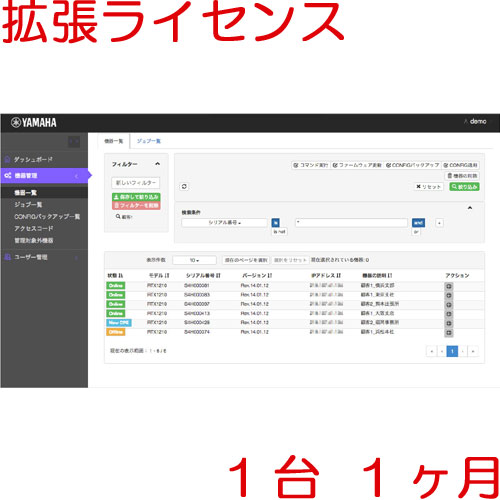Click action icon in Offline row

click(x=449, y=333)
